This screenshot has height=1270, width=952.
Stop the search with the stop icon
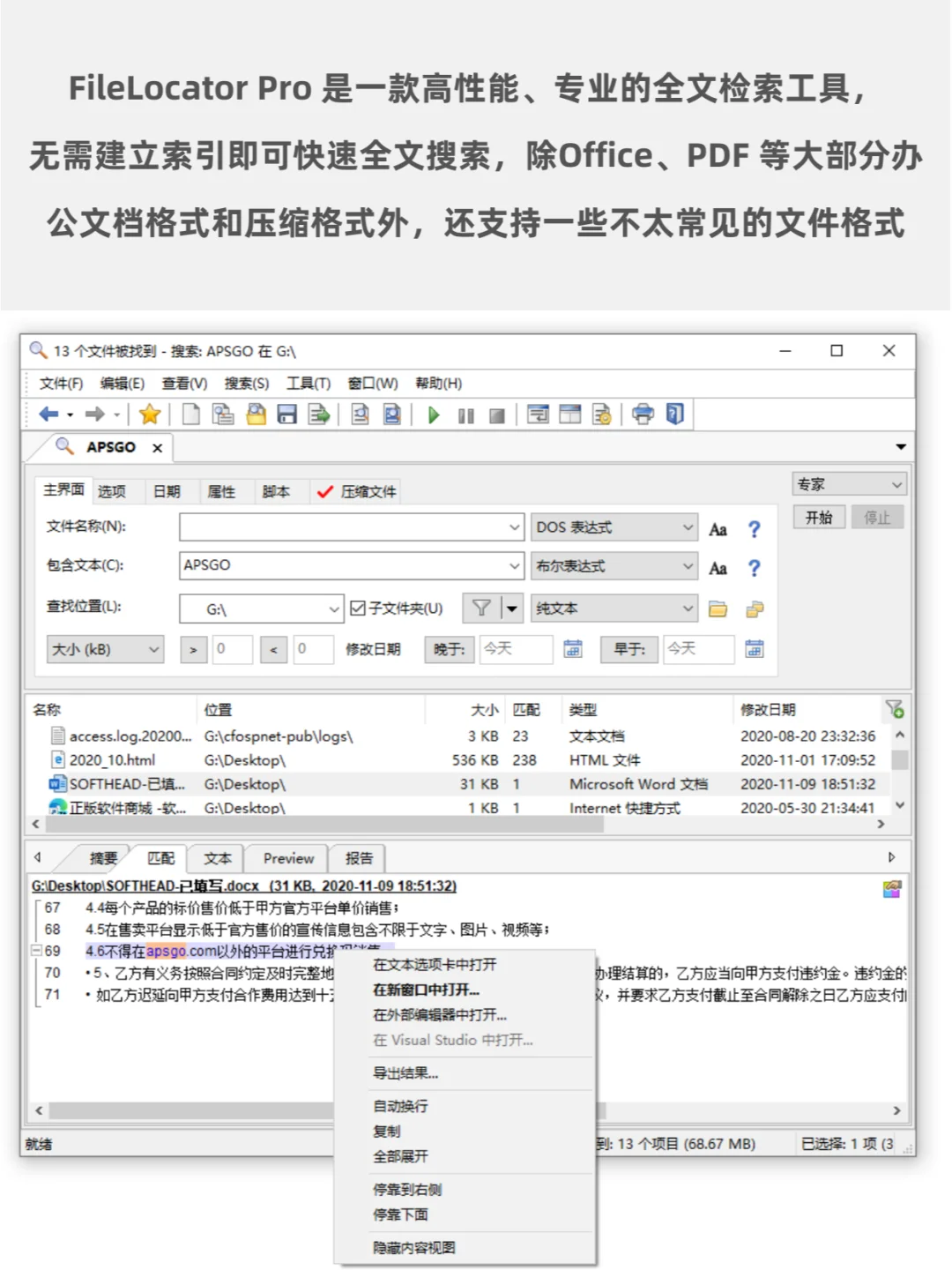[x=497, y=415]
